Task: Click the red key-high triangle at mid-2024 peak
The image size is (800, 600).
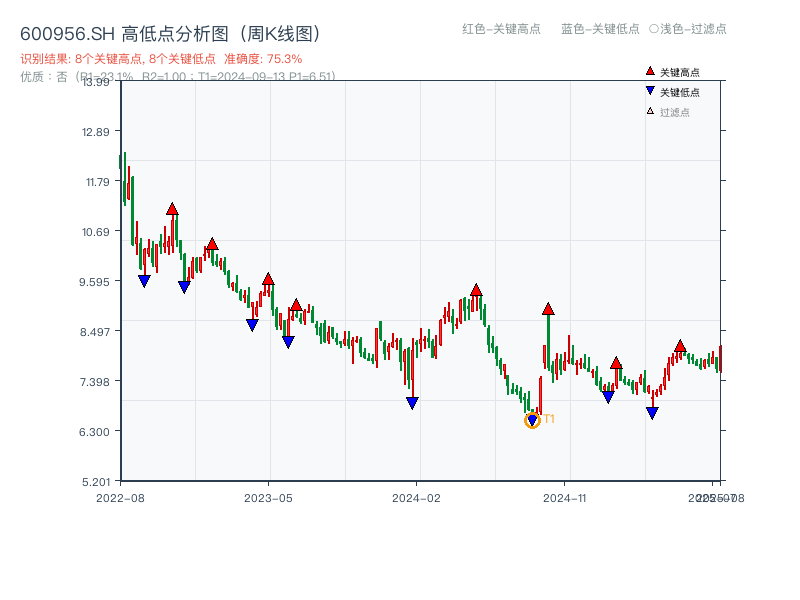Action: [x=476, y=290]
